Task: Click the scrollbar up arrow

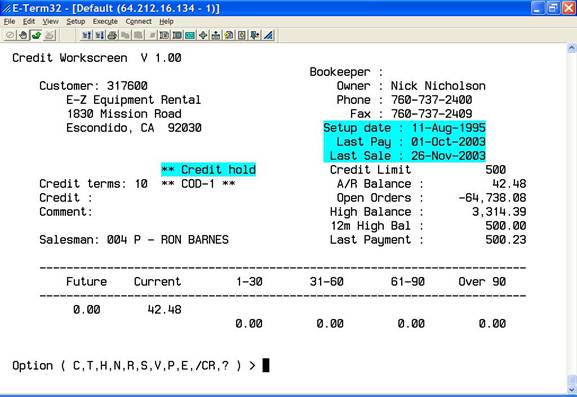Action: pyautogui.click(x=572, y=48)
